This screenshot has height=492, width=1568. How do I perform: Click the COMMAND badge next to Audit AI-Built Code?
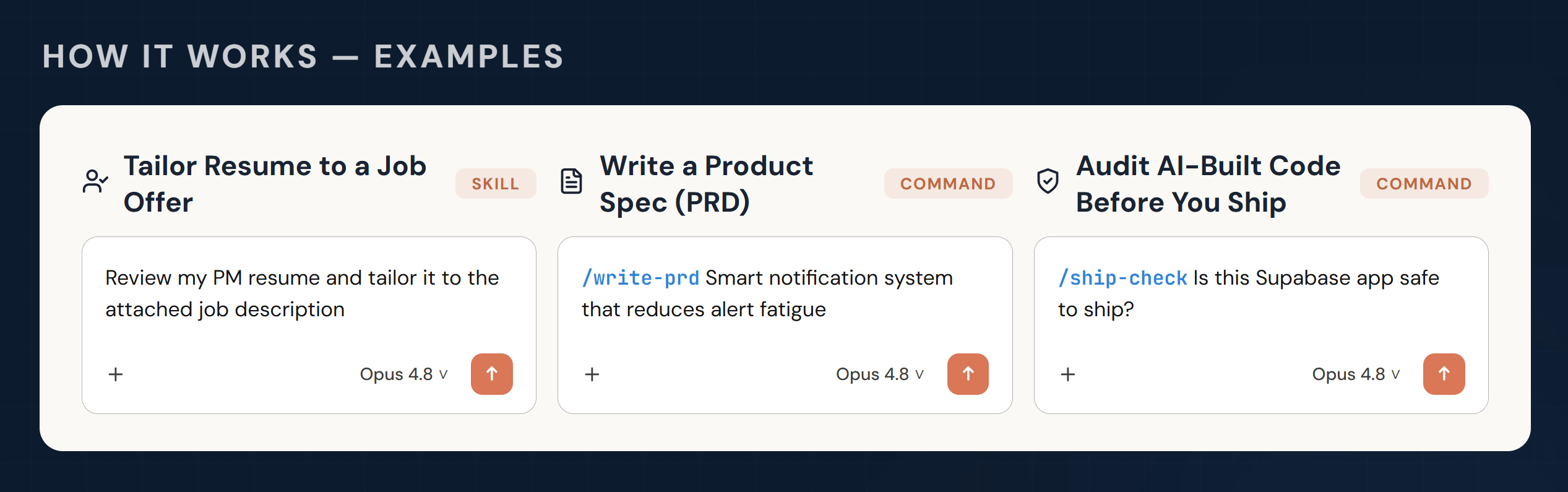click(x=1424, y=184)
